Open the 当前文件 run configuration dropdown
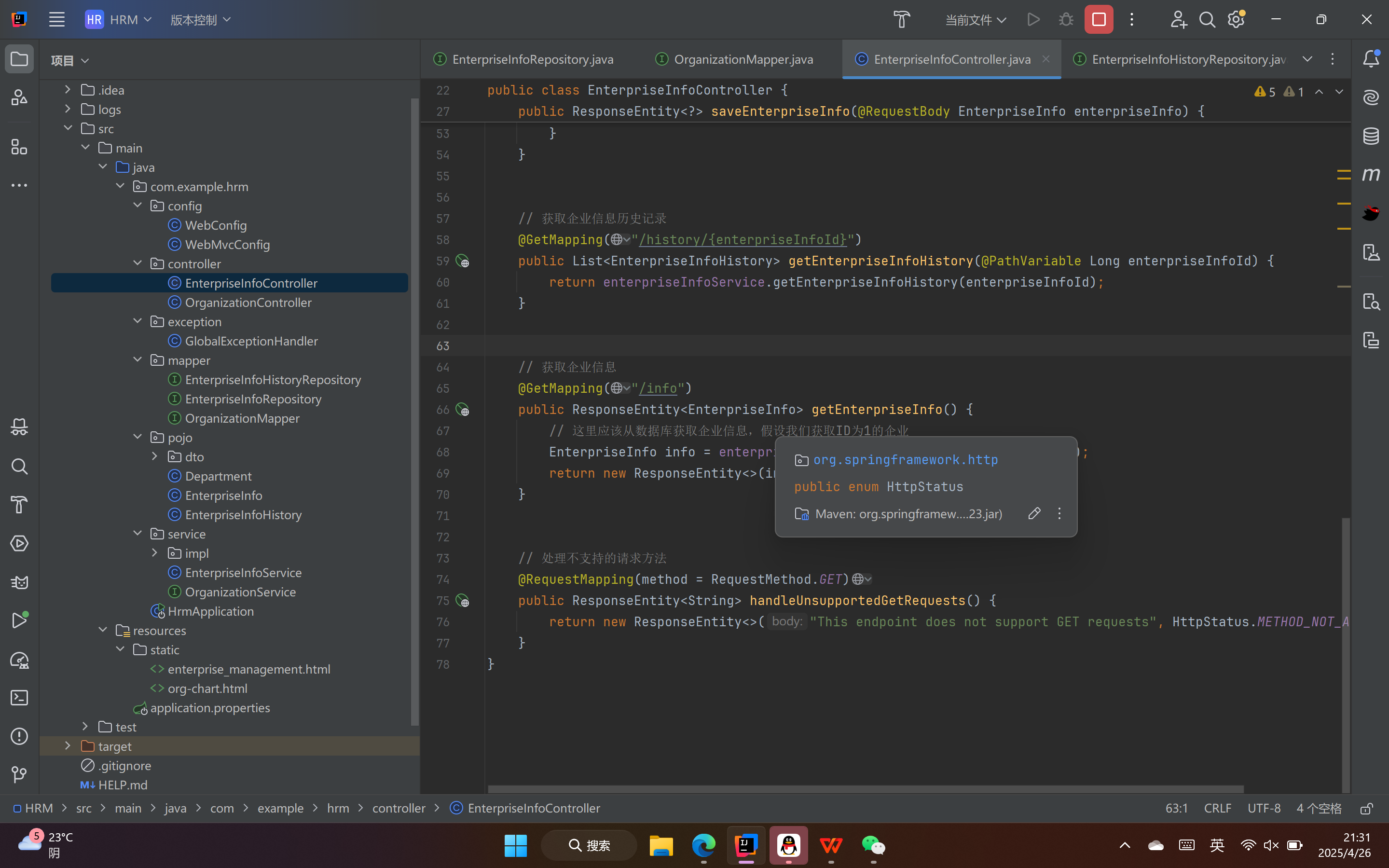 (x=975, y=19)
